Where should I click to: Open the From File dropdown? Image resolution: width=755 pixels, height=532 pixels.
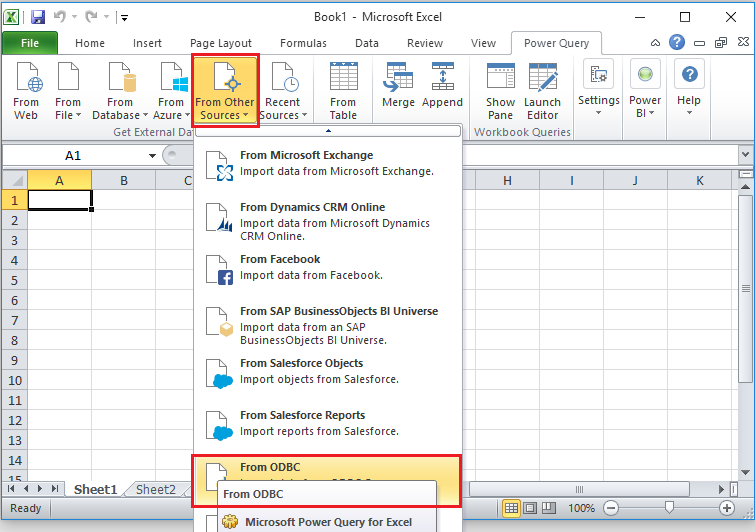[68, 91]
